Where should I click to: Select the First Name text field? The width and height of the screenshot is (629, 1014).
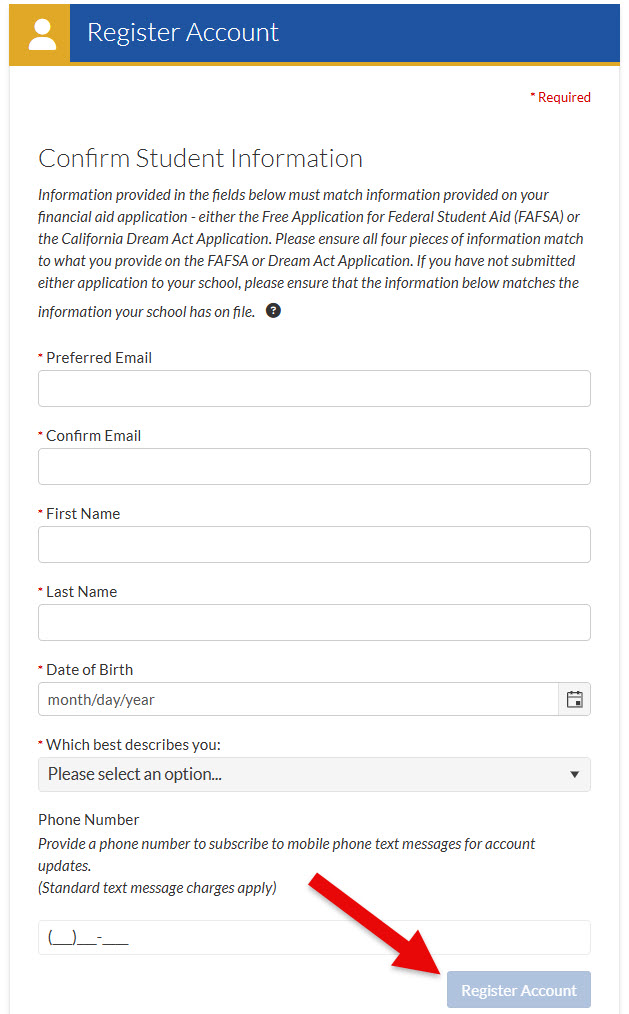pos(314,544)
